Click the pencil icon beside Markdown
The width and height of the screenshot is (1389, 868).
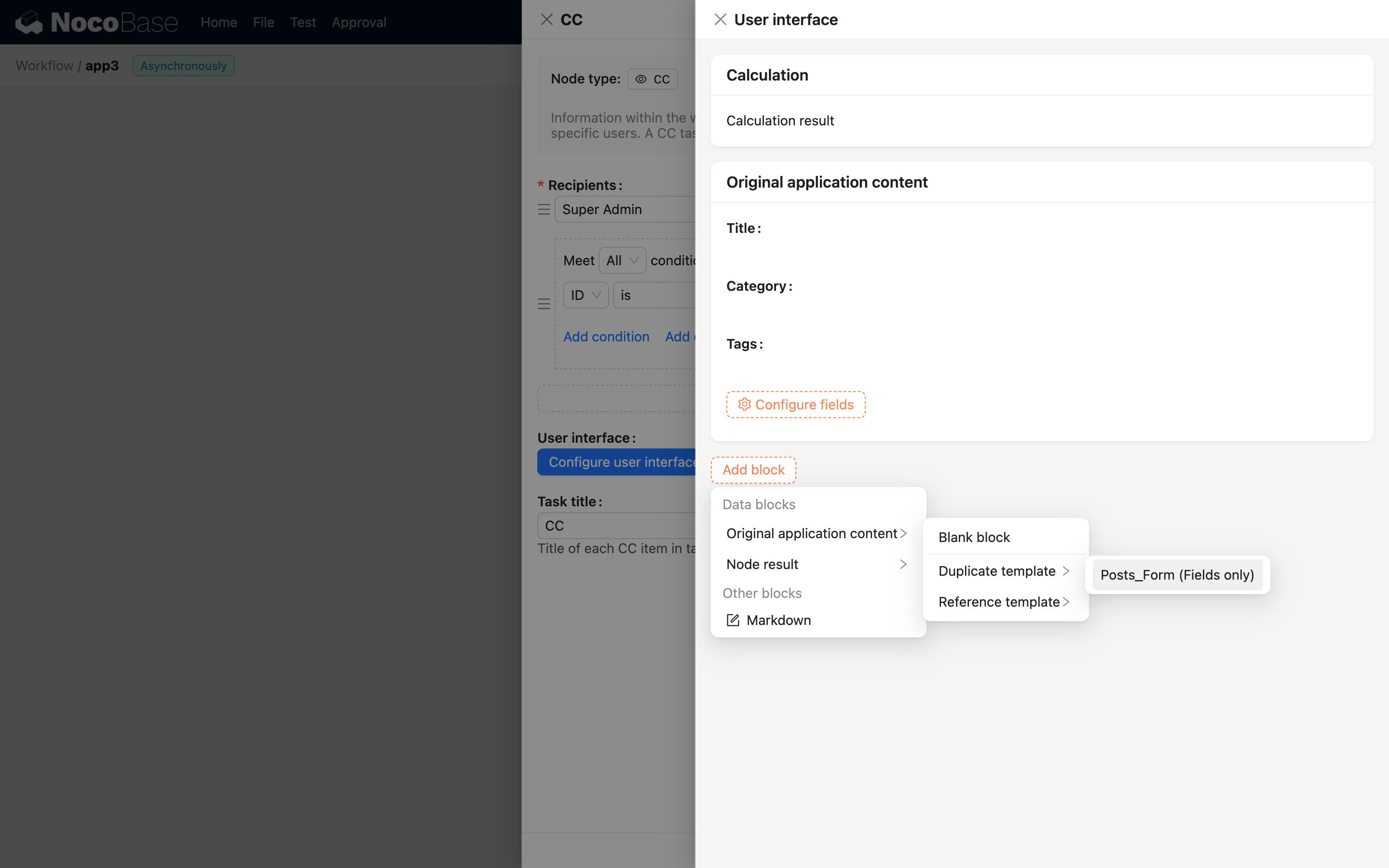pos(733,620)
